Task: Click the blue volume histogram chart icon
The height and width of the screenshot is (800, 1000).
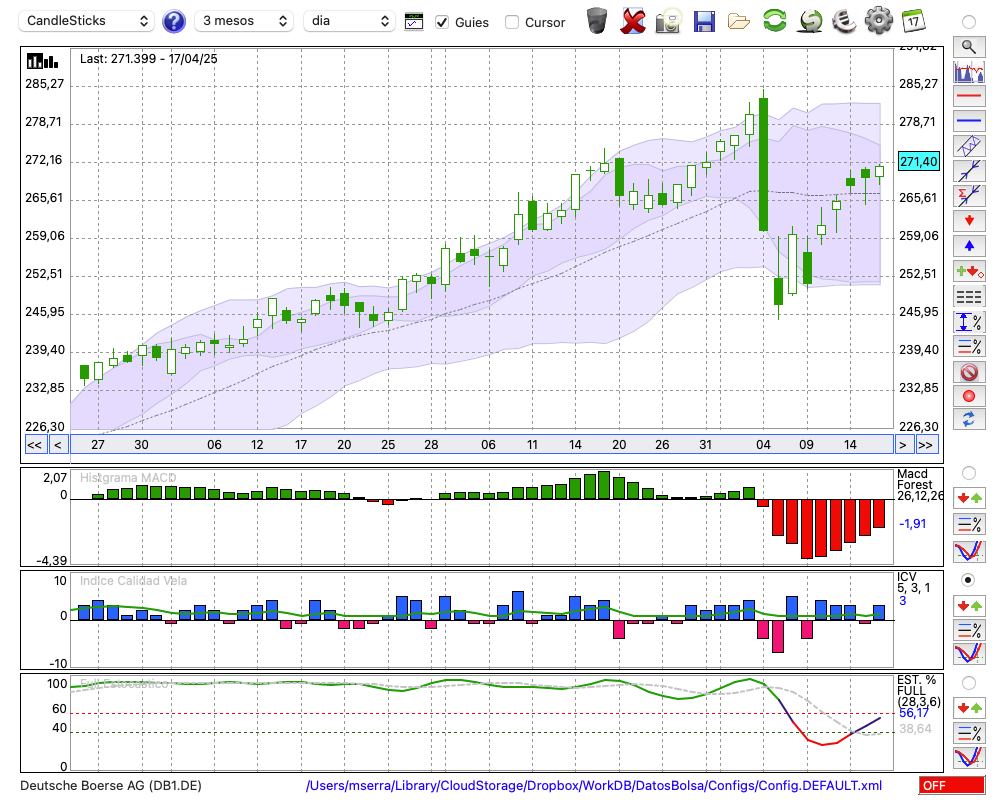Action: click(969, 71)
